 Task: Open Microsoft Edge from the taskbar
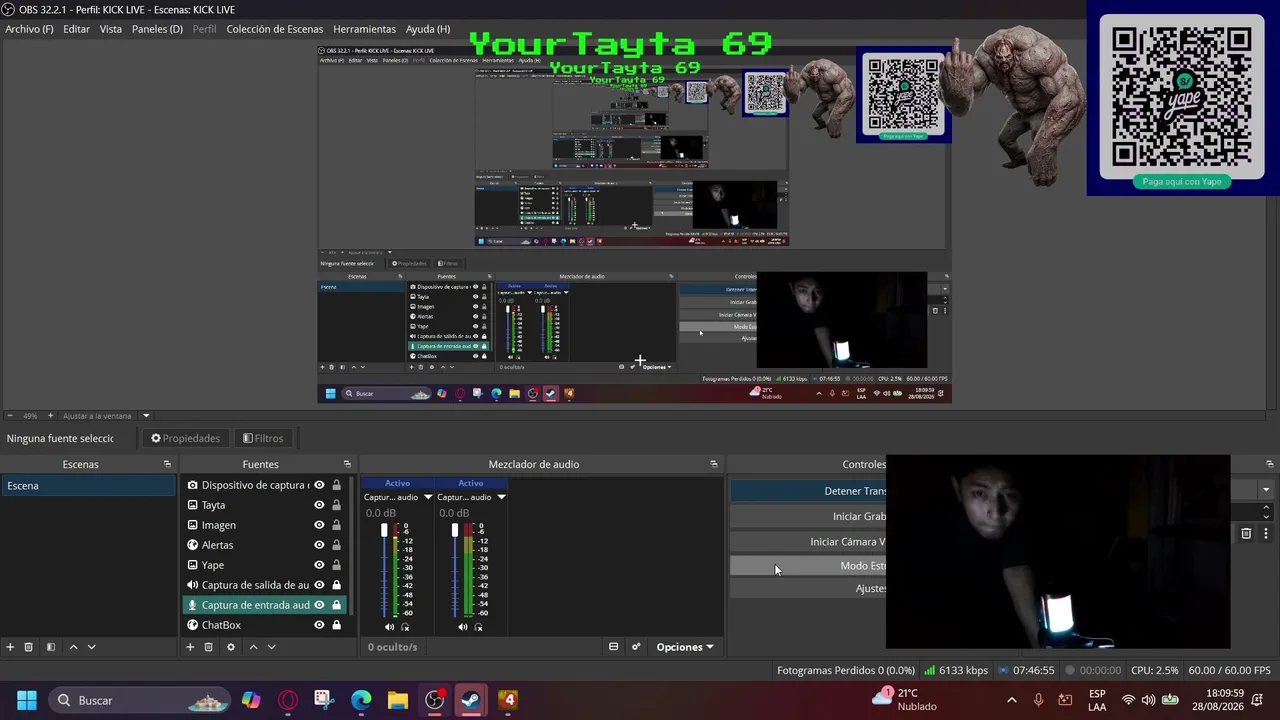tap(361, 700)
